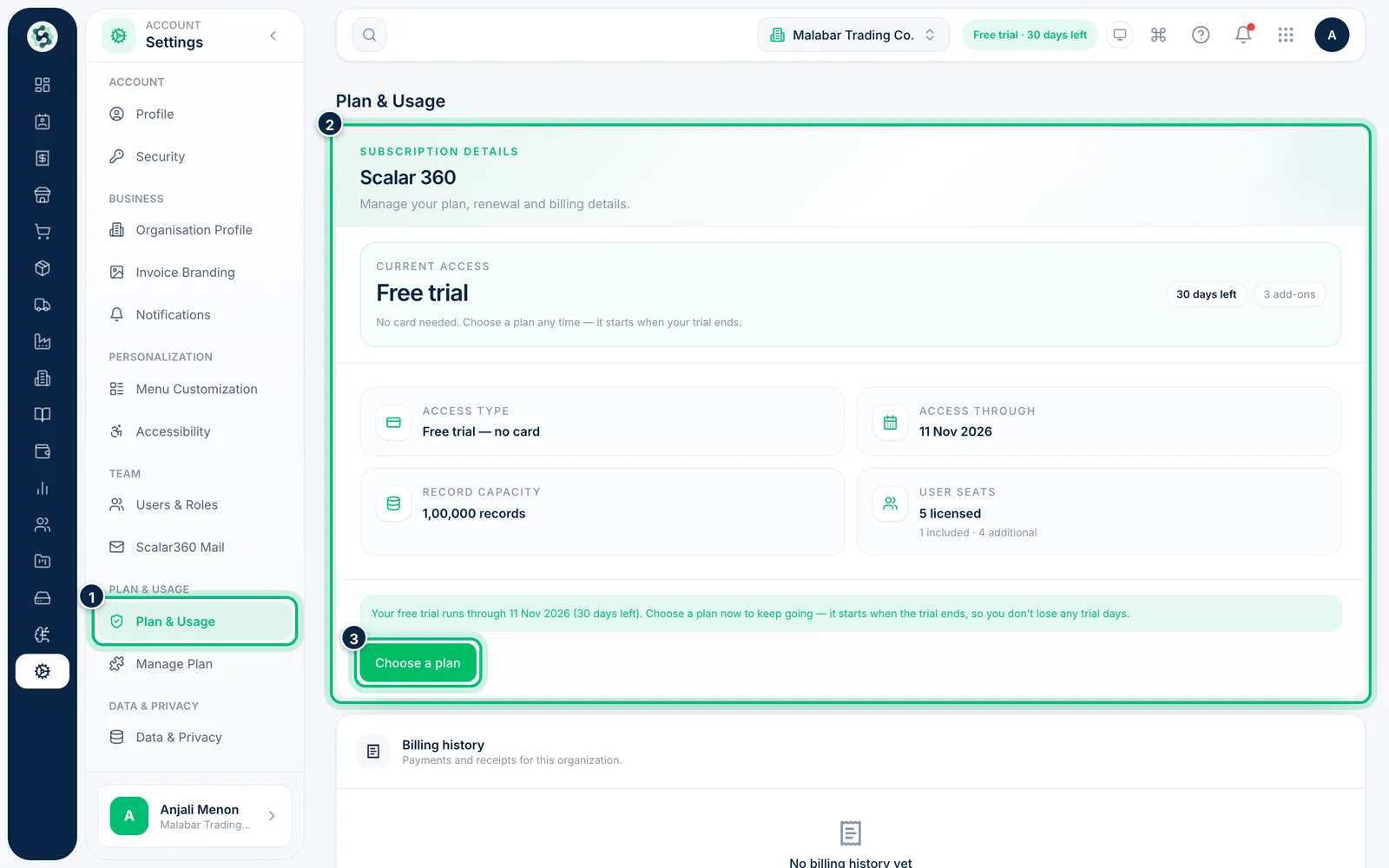This screenshot has height=868, width=1389.
Task: Open Users & Roles
Action: [194, 505]
